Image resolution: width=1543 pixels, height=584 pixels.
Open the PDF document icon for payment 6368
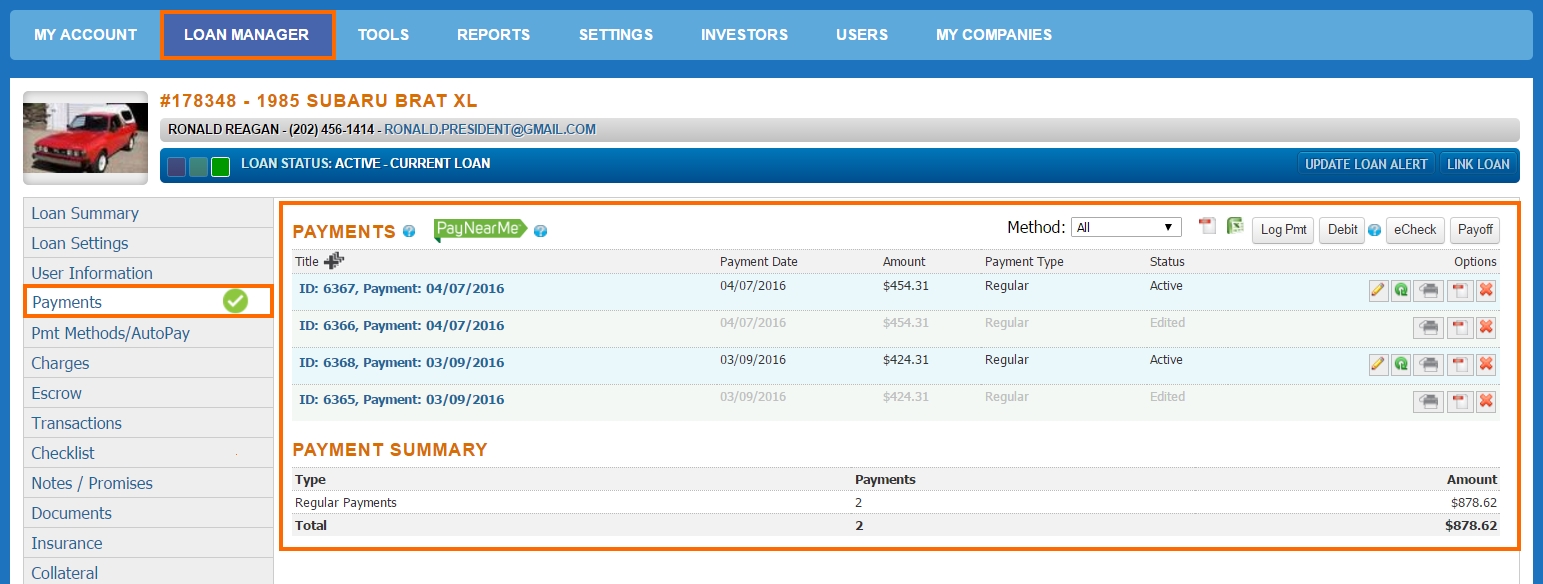[1459, 364]
